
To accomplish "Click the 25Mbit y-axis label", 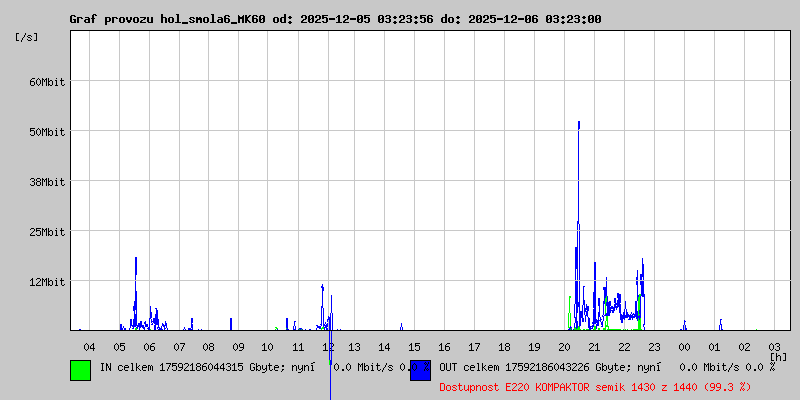I will coord(46,231).
